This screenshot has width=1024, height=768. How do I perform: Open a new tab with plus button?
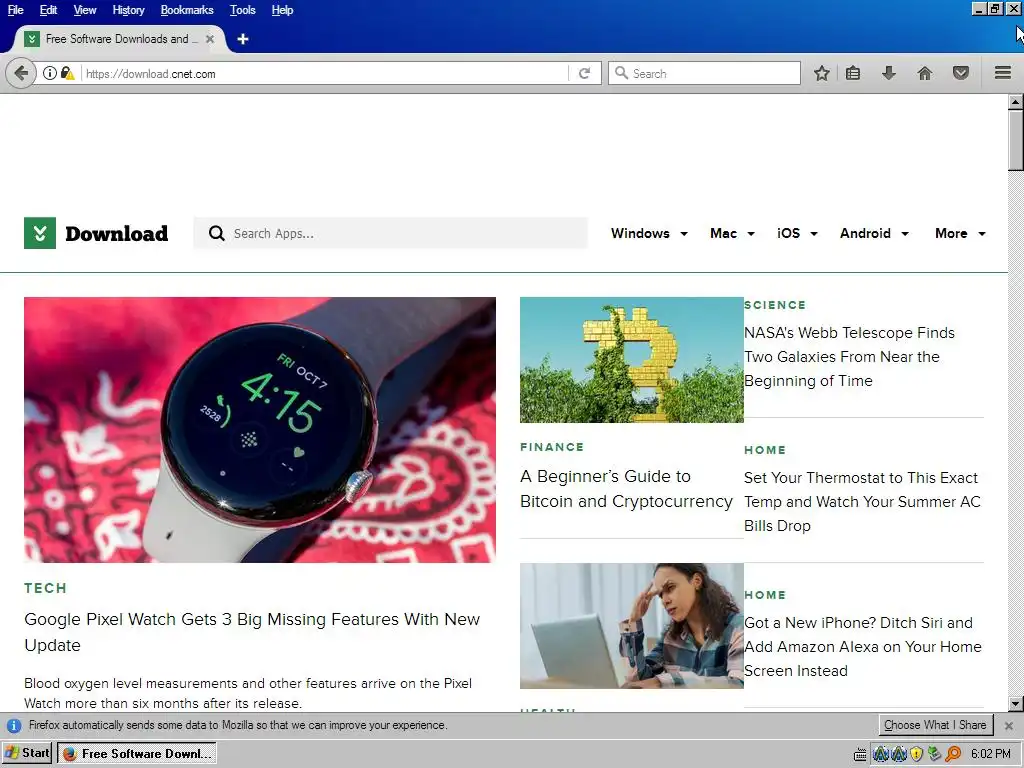(x=243, y=39)
